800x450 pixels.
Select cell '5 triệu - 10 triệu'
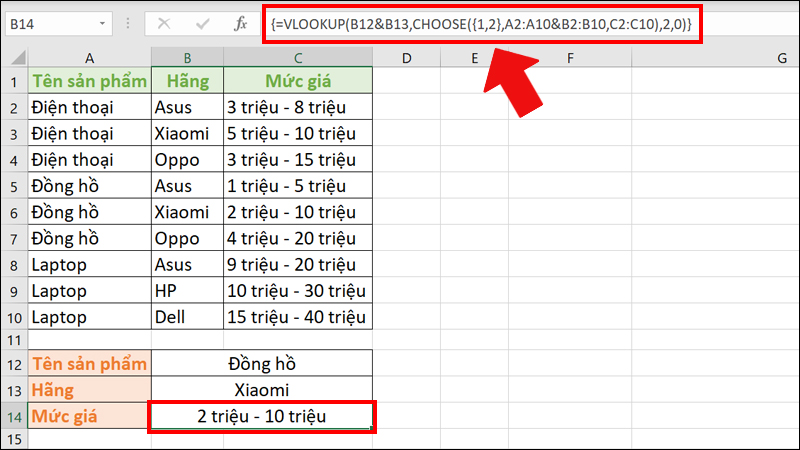pos(298,133)
